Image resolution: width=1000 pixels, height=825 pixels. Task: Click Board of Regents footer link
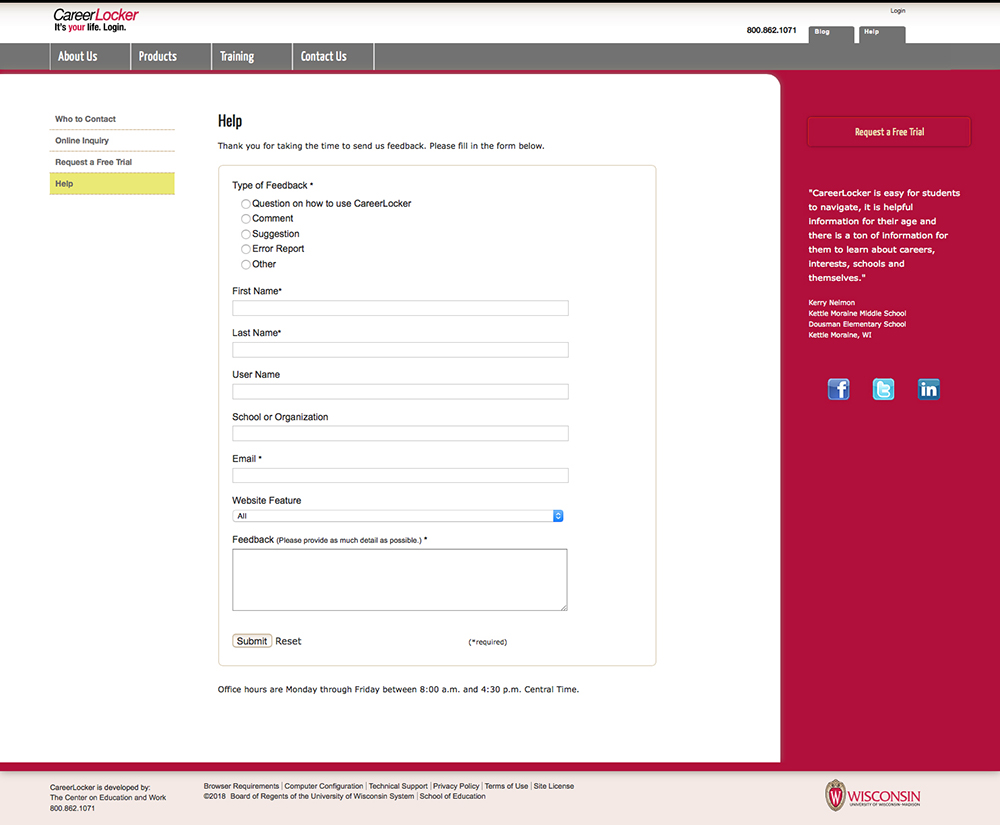click(x=322, y=796)
